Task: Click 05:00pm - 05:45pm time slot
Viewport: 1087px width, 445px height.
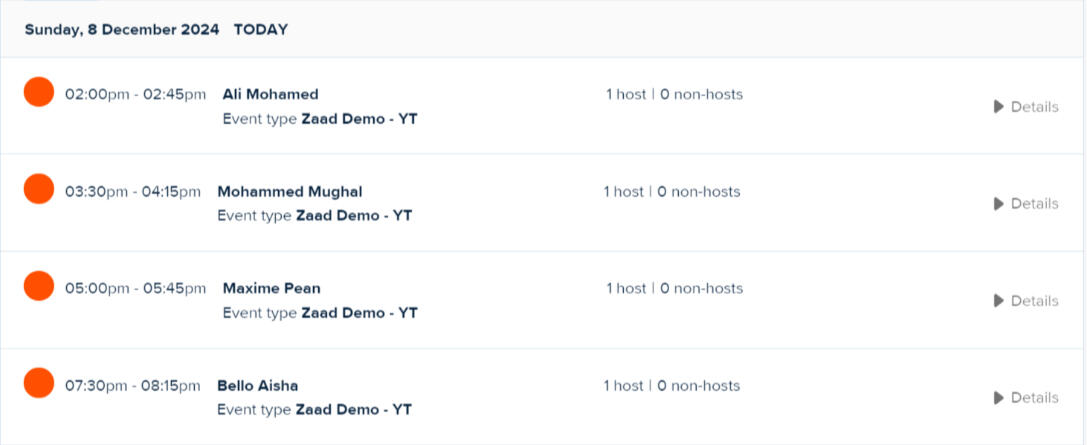Action: coord(135,289)
